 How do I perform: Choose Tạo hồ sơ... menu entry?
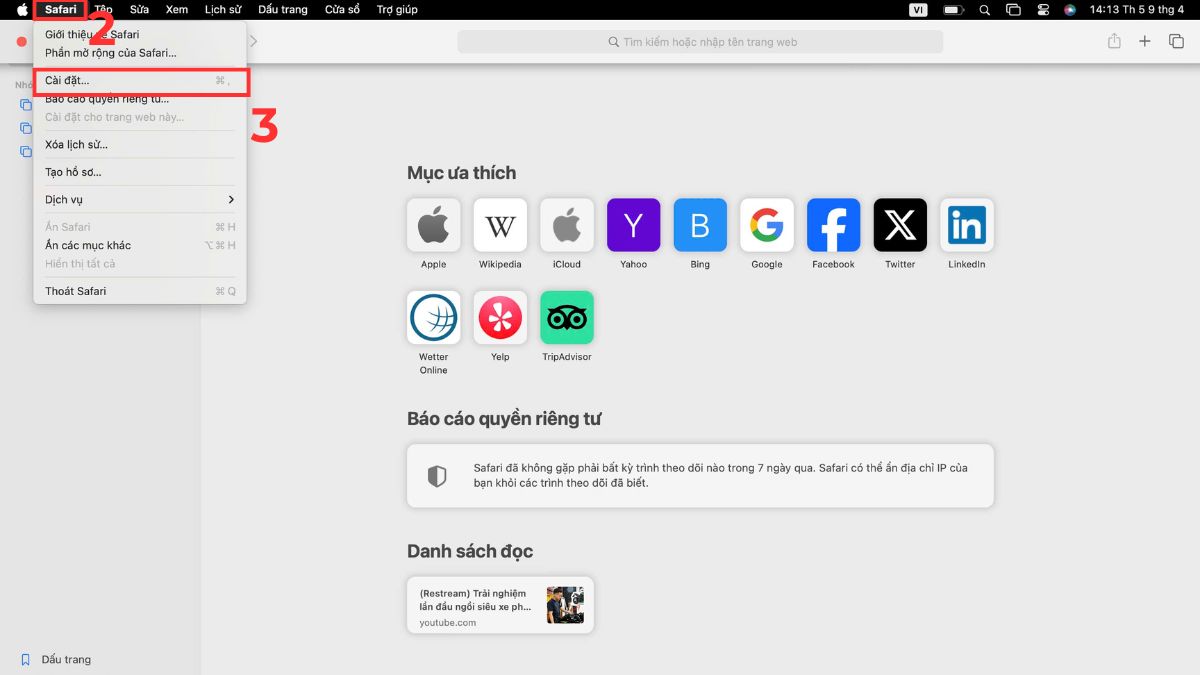(73, 172)
